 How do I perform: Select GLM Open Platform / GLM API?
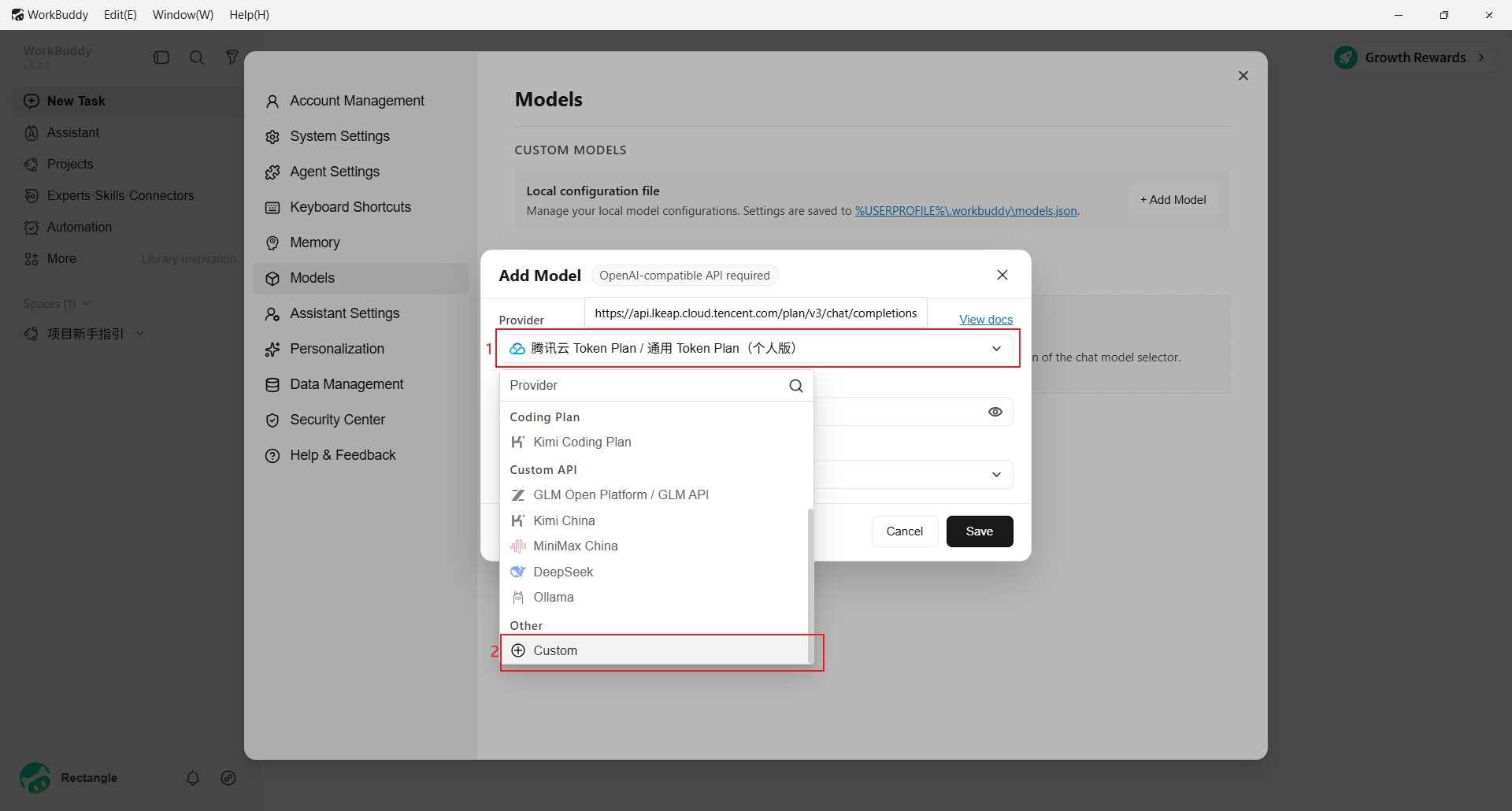pyautogui.click(x=655, y=495)
